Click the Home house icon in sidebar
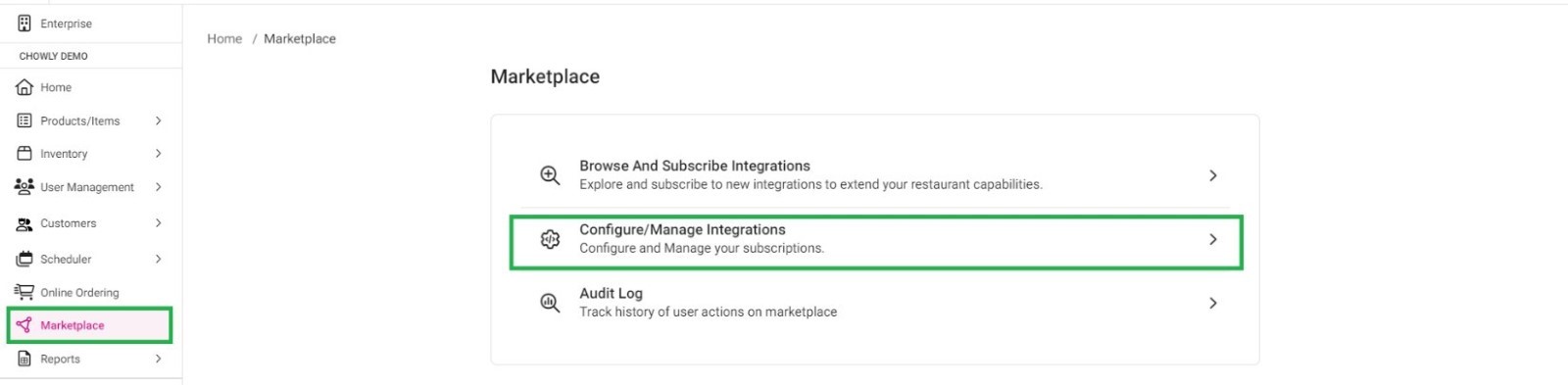 [24, 87]
